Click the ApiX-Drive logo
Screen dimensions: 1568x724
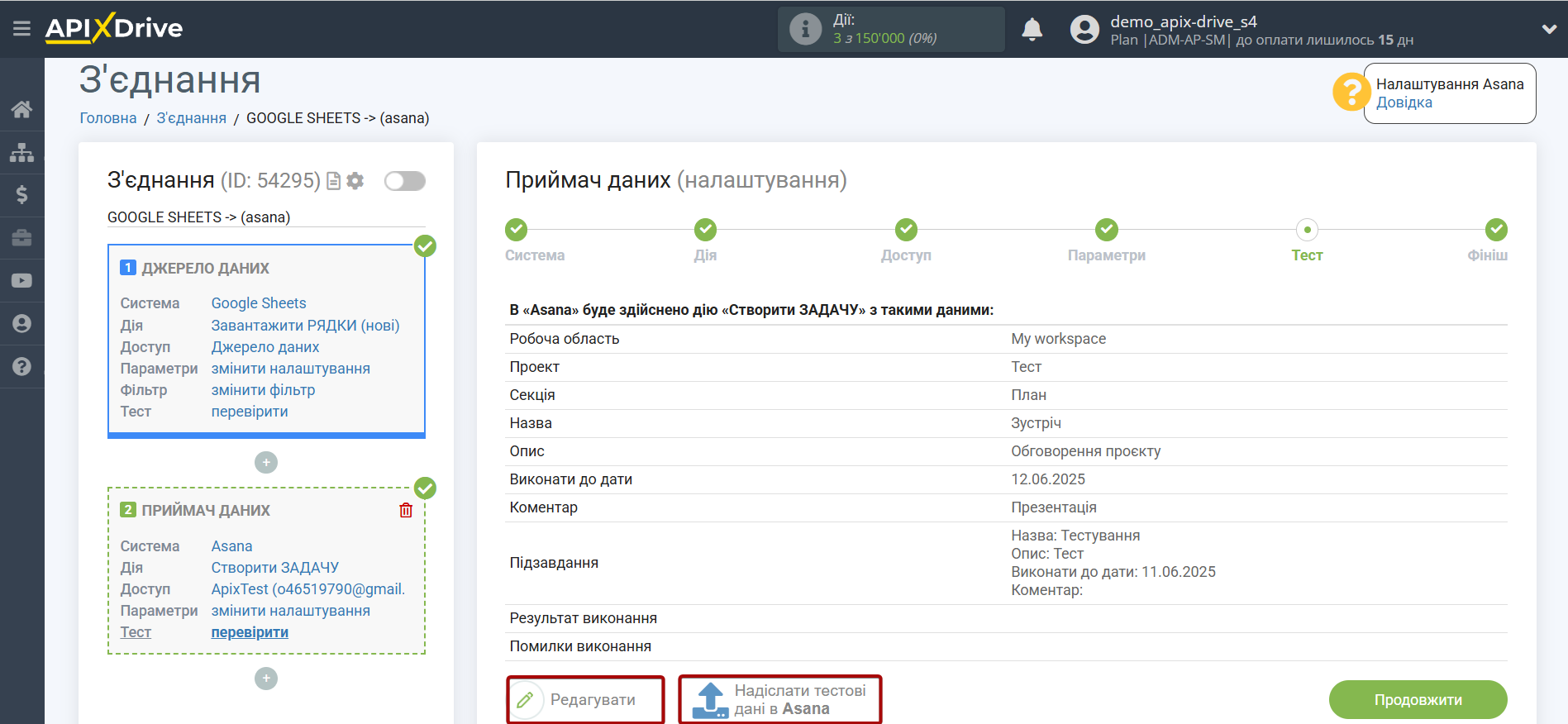tap(114, 28)
